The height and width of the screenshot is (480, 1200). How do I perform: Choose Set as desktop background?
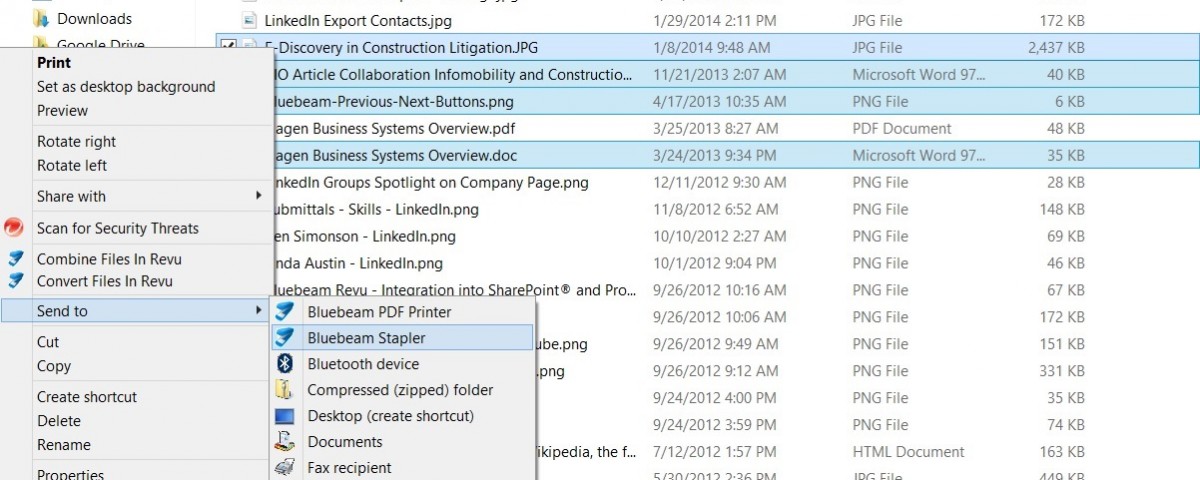tap(126, 87)
